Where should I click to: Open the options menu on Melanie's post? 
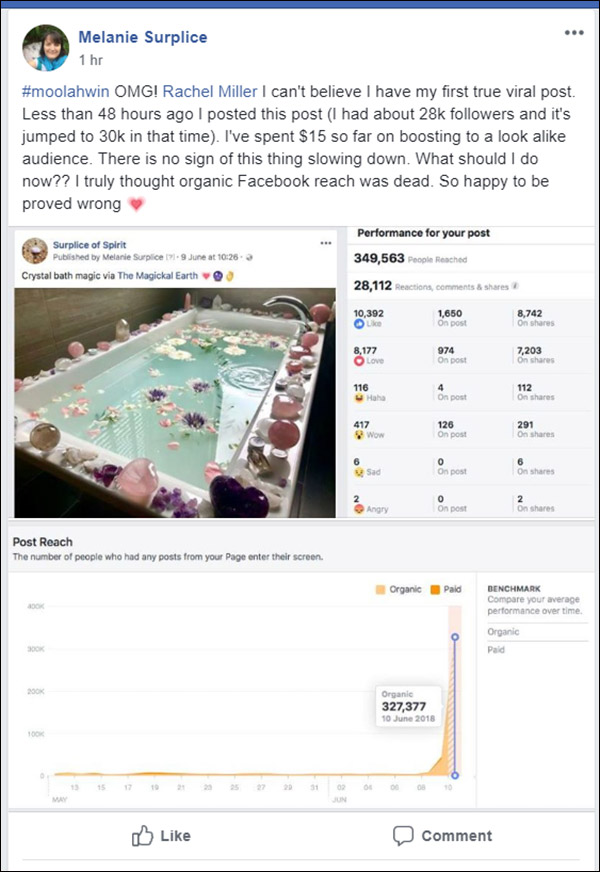[x=572, y=32]
